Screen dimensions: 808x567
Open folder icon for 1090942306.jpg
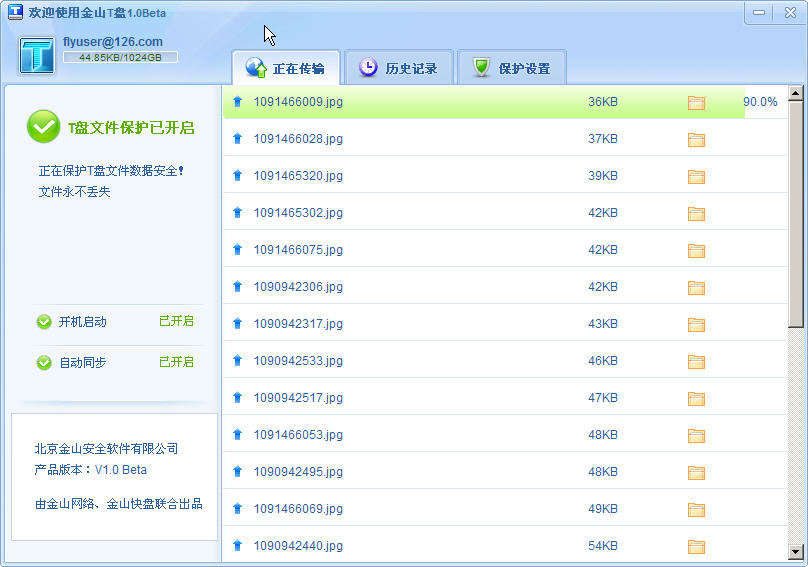(696, 288)
